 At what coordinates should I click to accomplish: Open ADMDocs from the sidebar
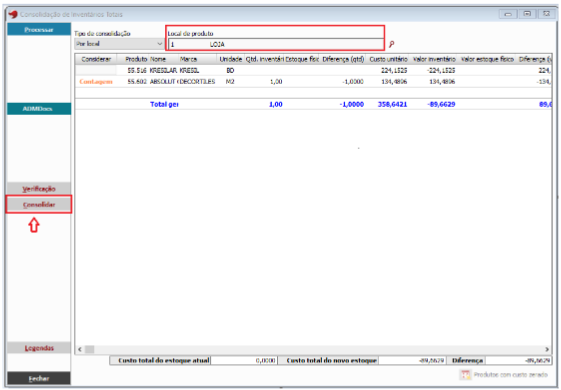[39, 109]
